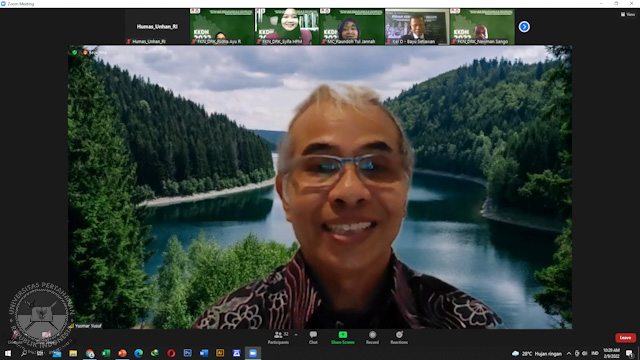640x360 pixels.
Task: Open the Reactions menu
Action: [399, 338]
